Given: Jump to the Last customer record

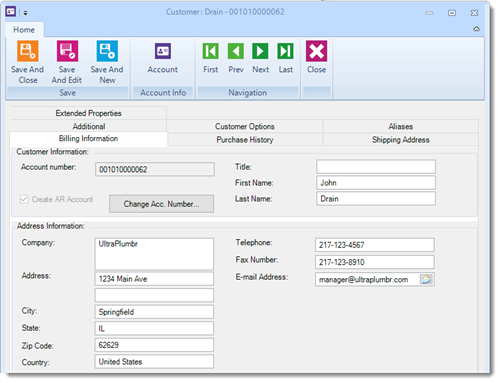Looking at the screenshot, I should coord(285,51).
